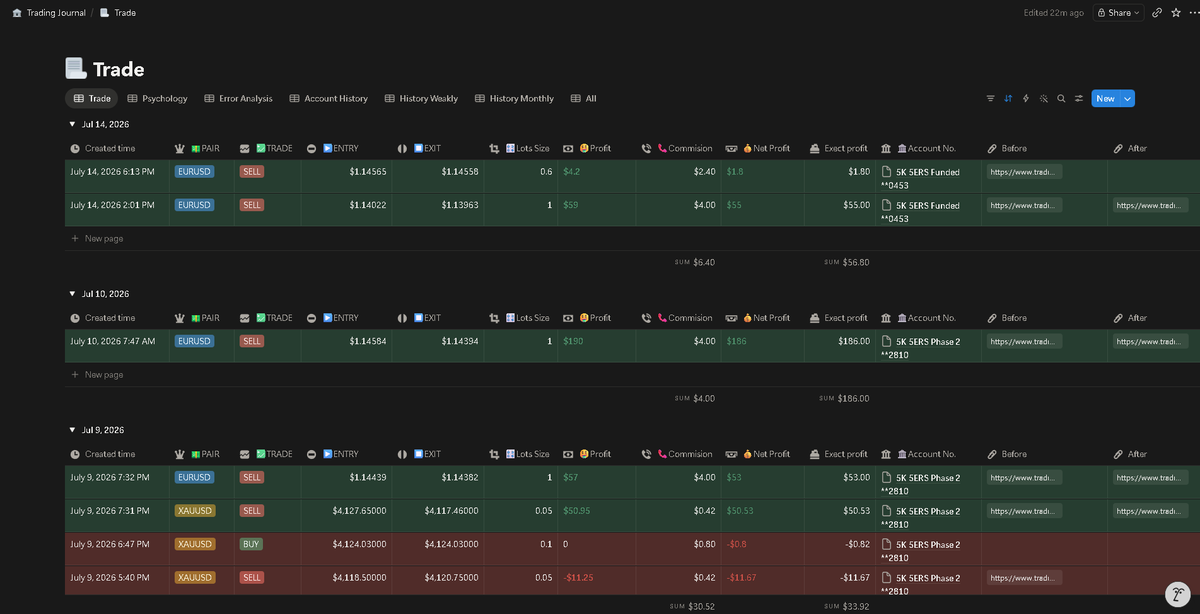Screen dimensions: 1200x614
Task: Click the AI sparkle wand icon
Action: (x=1043, y=99)
